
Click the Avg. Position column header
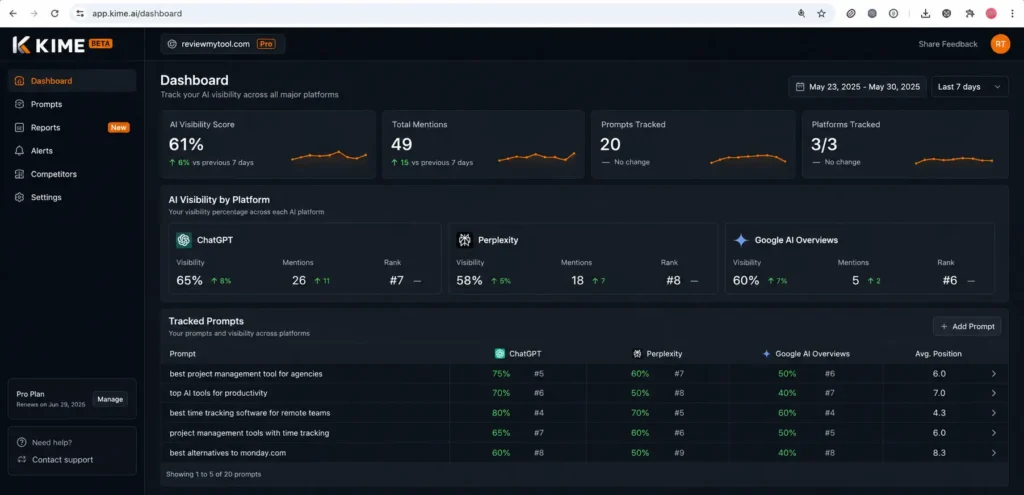pos(938,354)
